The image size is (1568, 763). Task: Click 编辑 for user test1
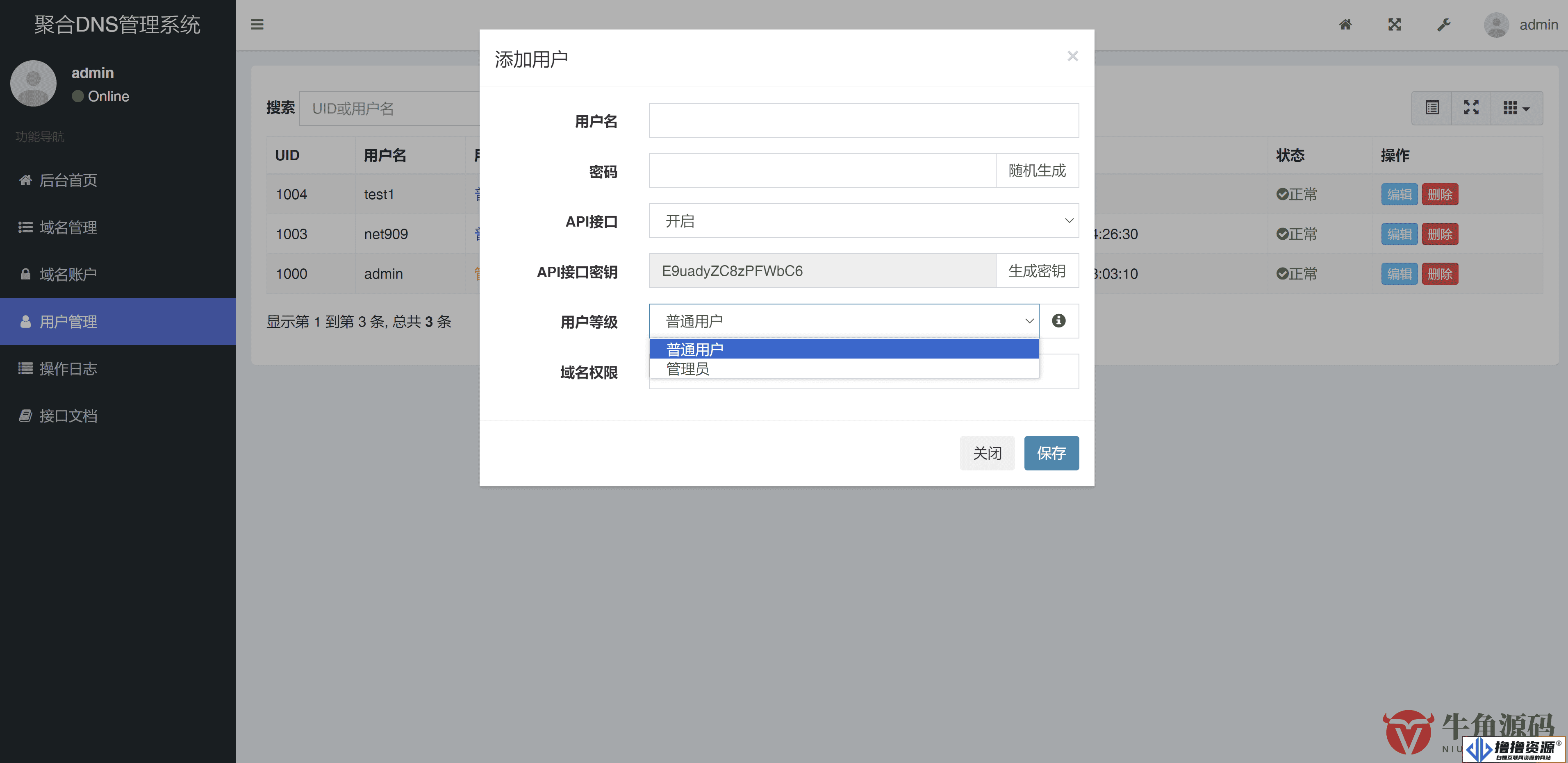(1400, 195)
